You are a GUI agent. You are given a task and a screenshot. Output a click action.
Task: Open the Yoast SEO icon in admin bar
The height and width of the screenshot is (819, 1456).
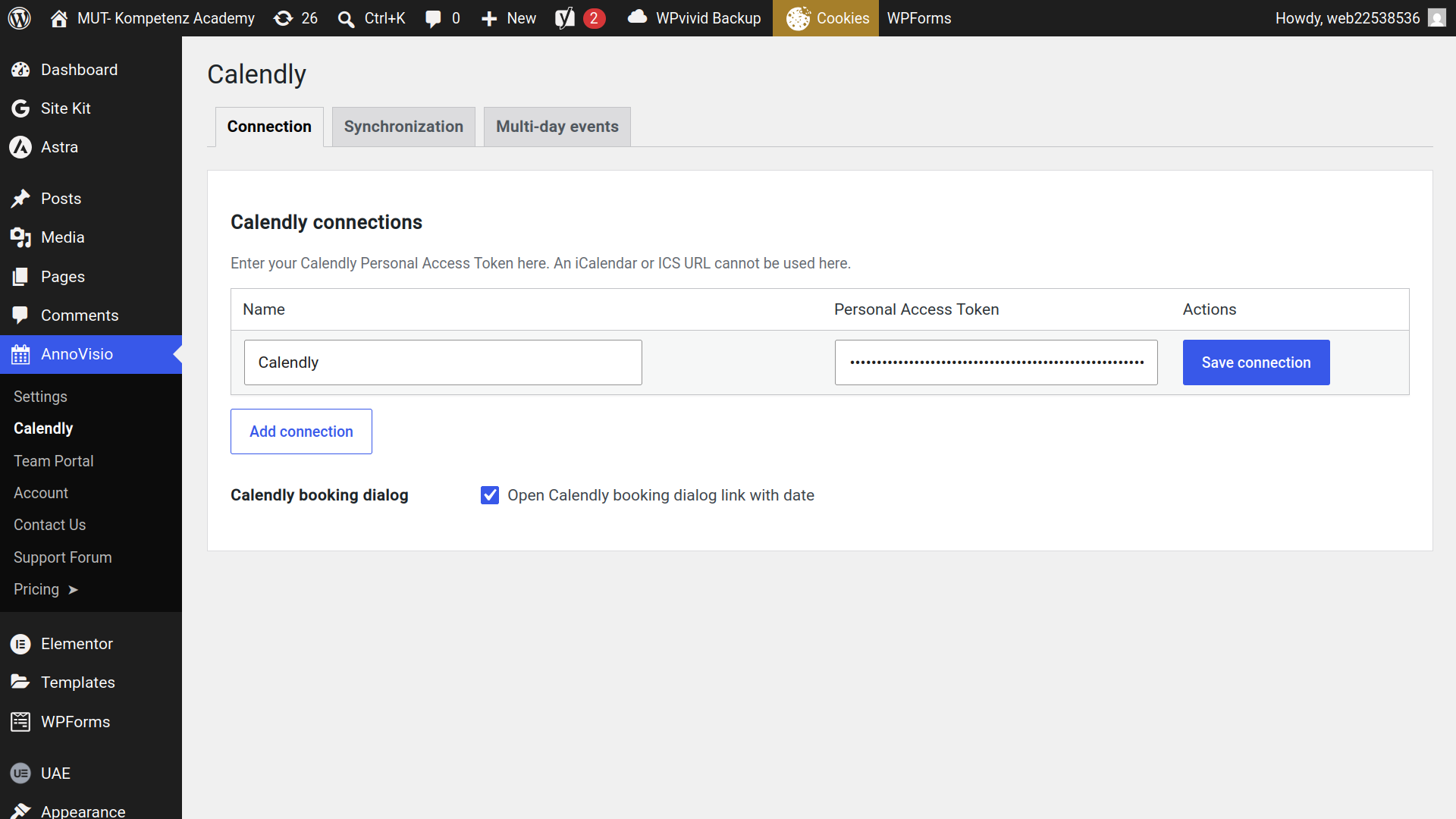click(x=565, y=18)
